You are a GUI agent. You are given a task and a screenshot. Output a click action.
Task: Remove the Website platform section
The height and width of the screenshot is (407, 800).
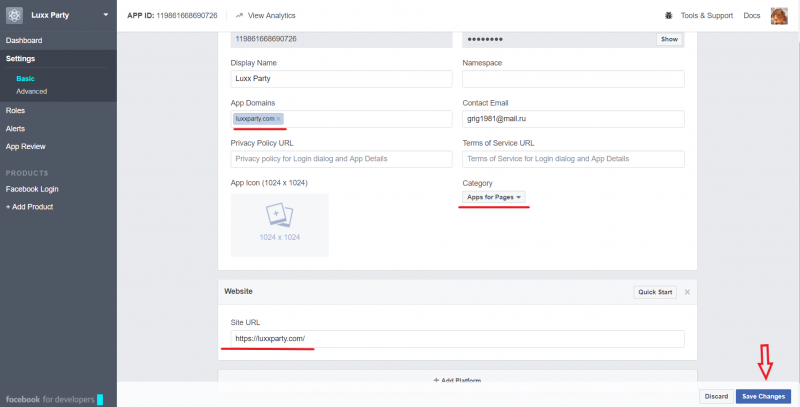(x=687, y=292)
